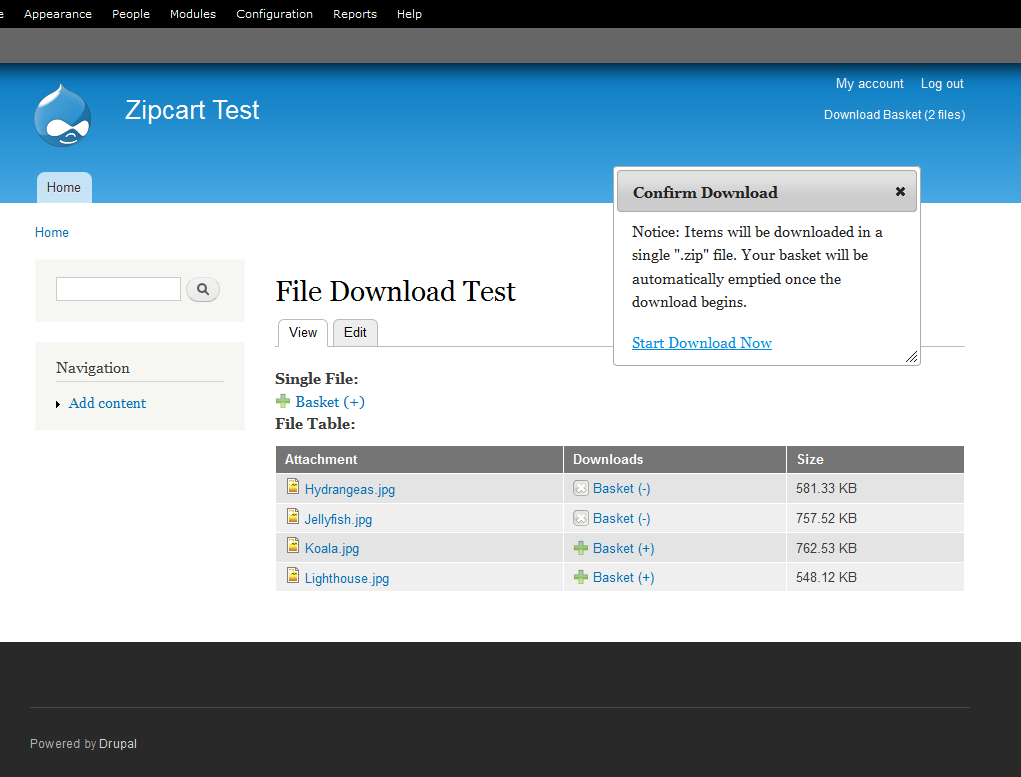This screenshot has width=1021, height=777.
Task: Add Lighthouse.jpg via Basket (+) link
Action: [x=623, y=578]
